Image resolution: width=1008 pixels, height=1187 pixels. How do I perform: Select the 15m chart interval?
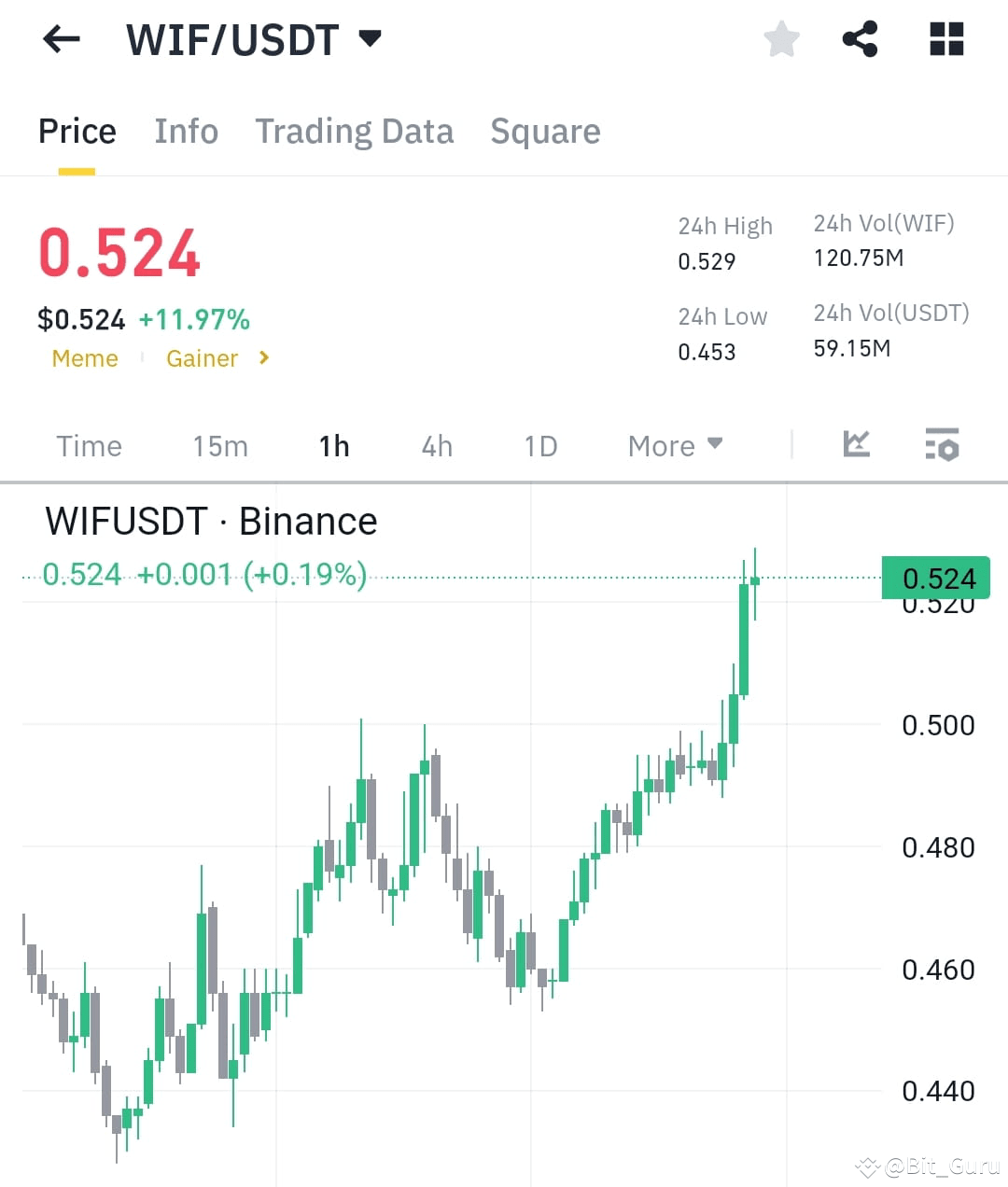219,446
